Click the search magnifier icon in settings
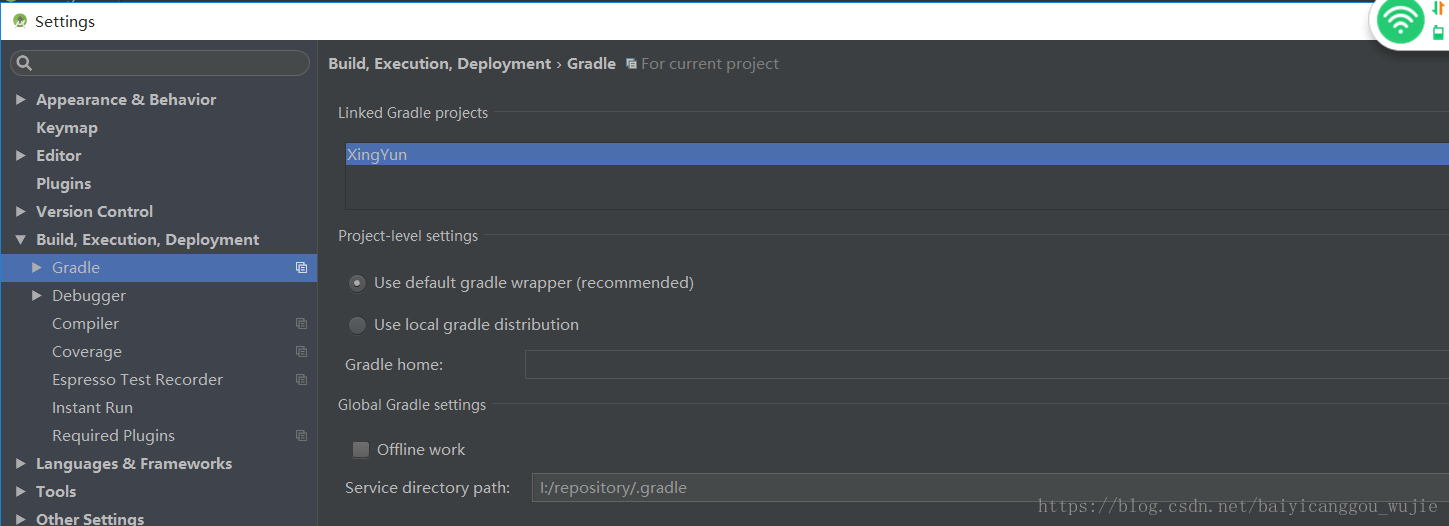 (x=24, y=63)
